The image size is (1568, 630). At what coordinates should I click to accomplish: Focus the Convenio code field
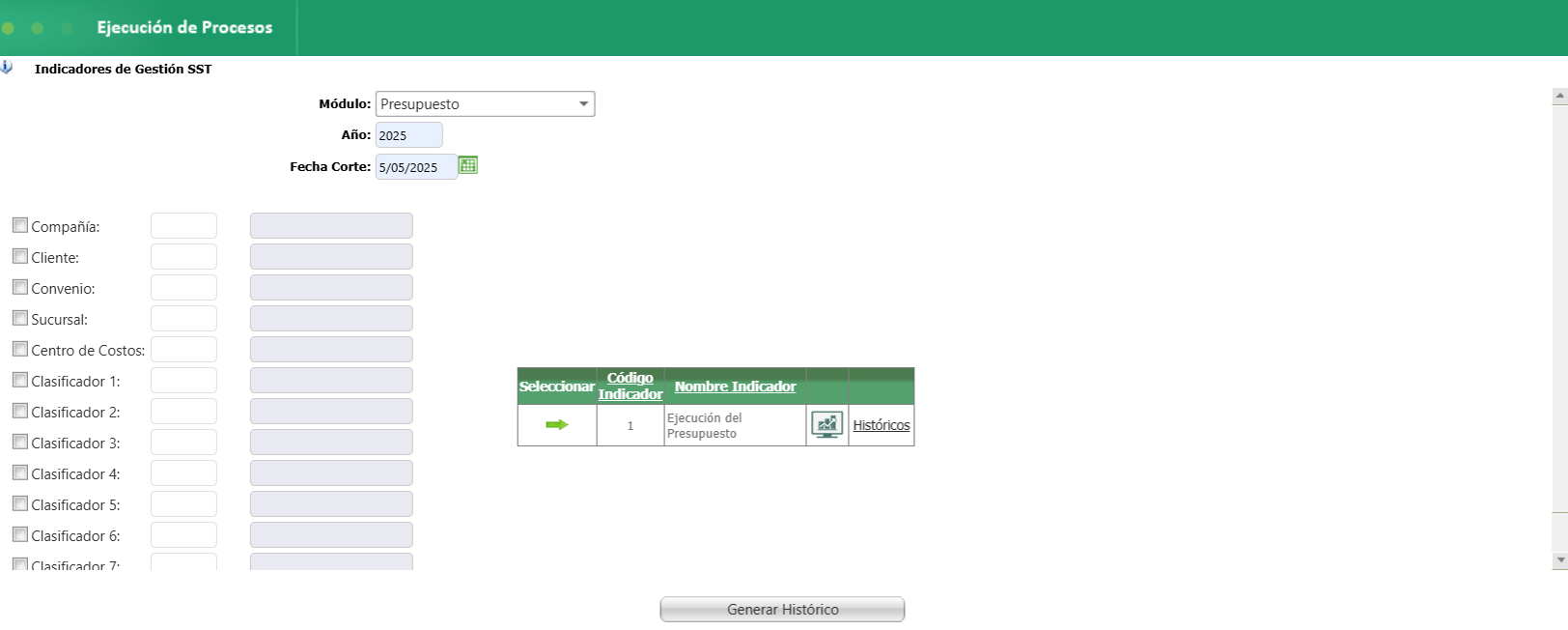[183, 287]
